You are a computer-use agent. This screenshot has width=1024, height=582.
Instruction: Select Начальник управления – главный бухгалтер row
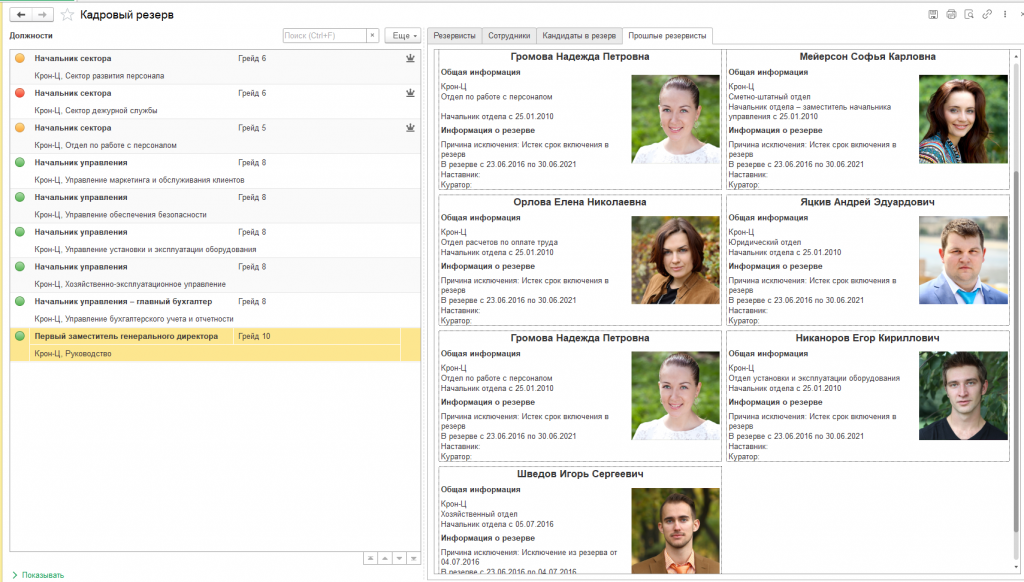pyautogui.click(x=216, y=310)
